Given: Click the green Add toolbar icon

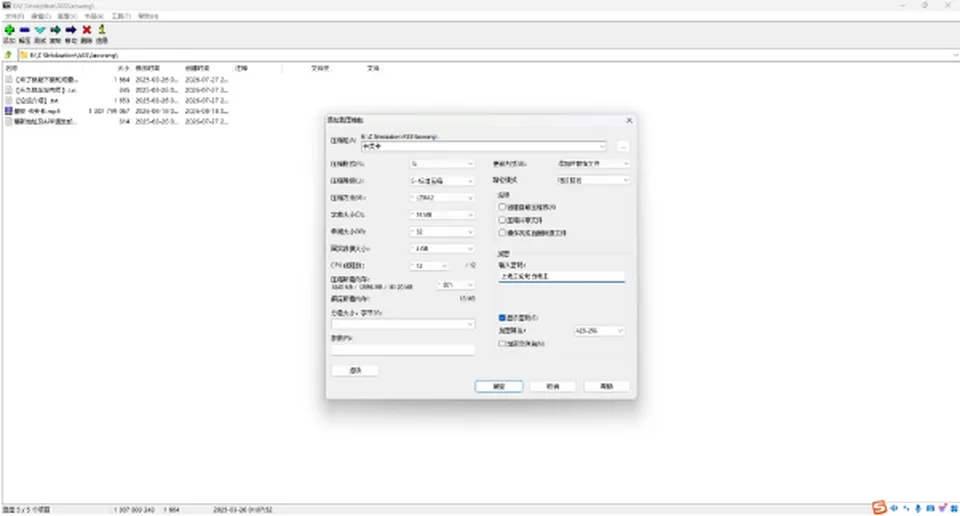Looking at the screenshot, I should (x=9, y=30).
